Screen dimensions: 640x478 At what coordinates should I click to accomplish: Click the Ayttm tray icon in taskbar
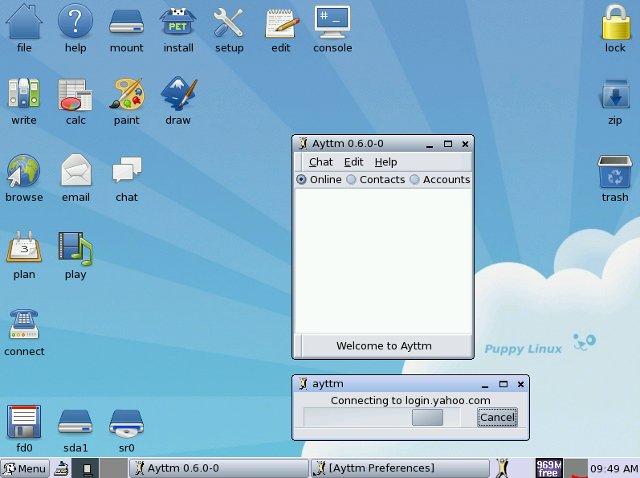[502, 468]
